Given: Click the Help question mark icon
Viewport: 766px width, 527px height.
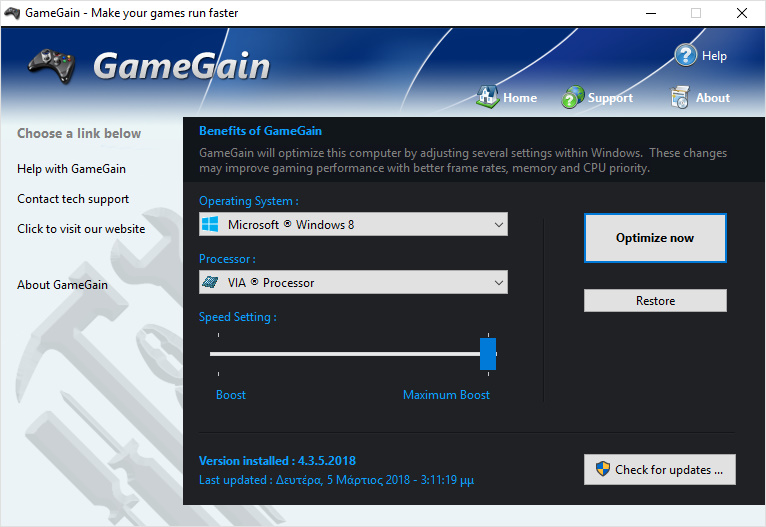Looking at the screenshot, I should pyautogui.click(x=685, y=55).
